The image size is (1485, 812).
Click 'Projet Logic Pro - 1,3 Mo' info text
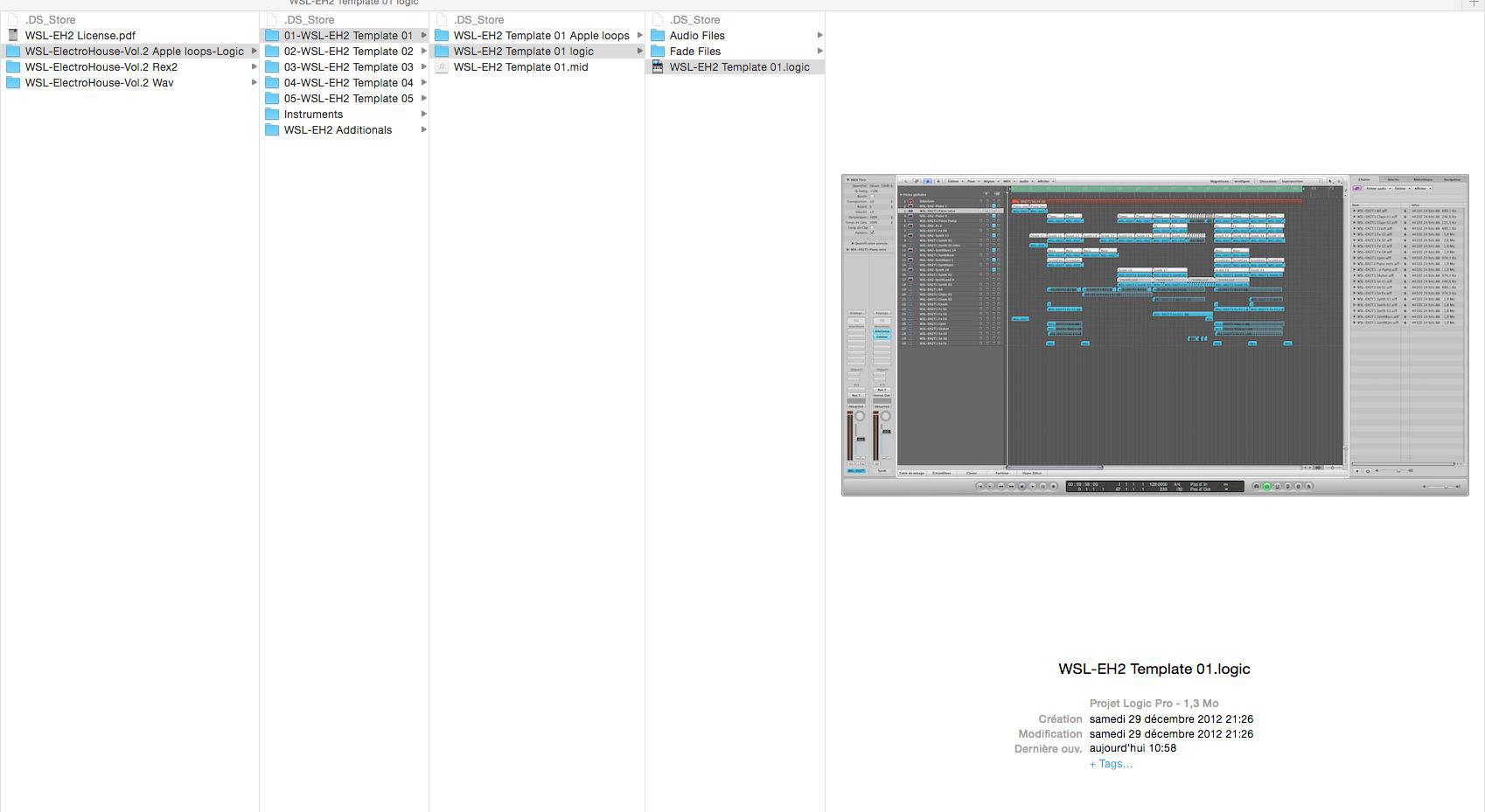pos(1154,704)
